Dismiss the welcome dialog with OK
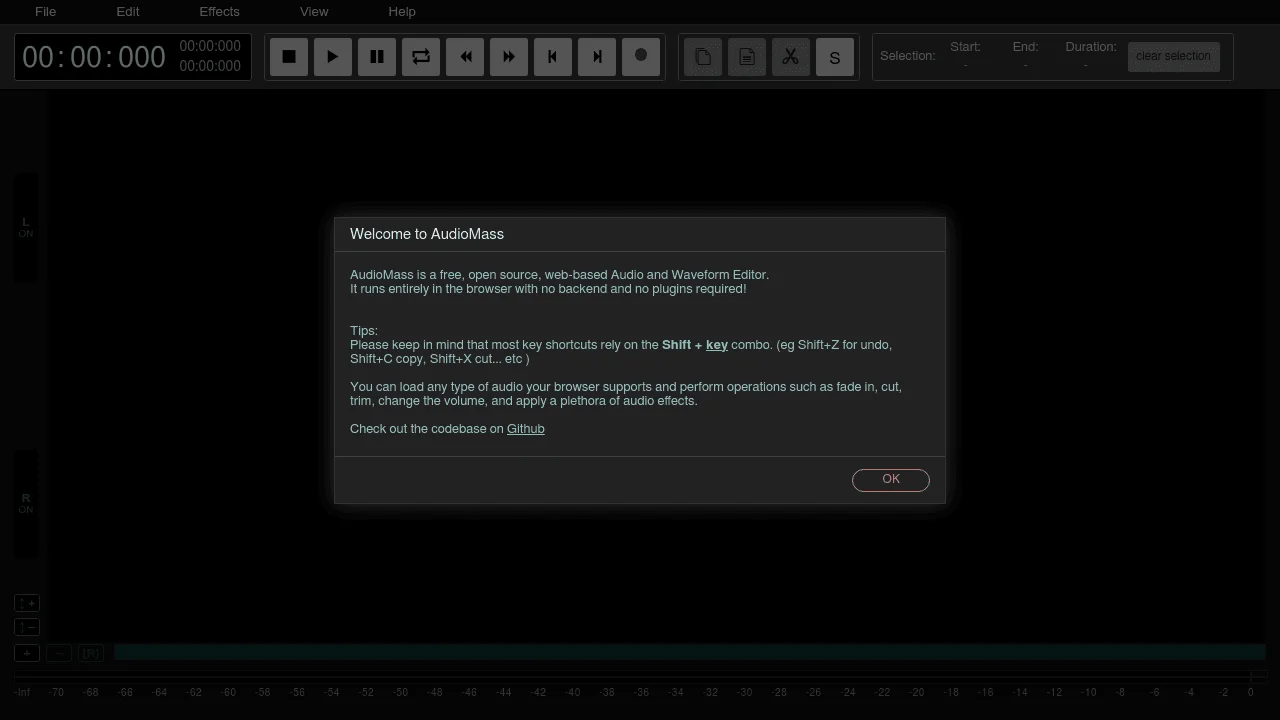 [x=890, y=480]
